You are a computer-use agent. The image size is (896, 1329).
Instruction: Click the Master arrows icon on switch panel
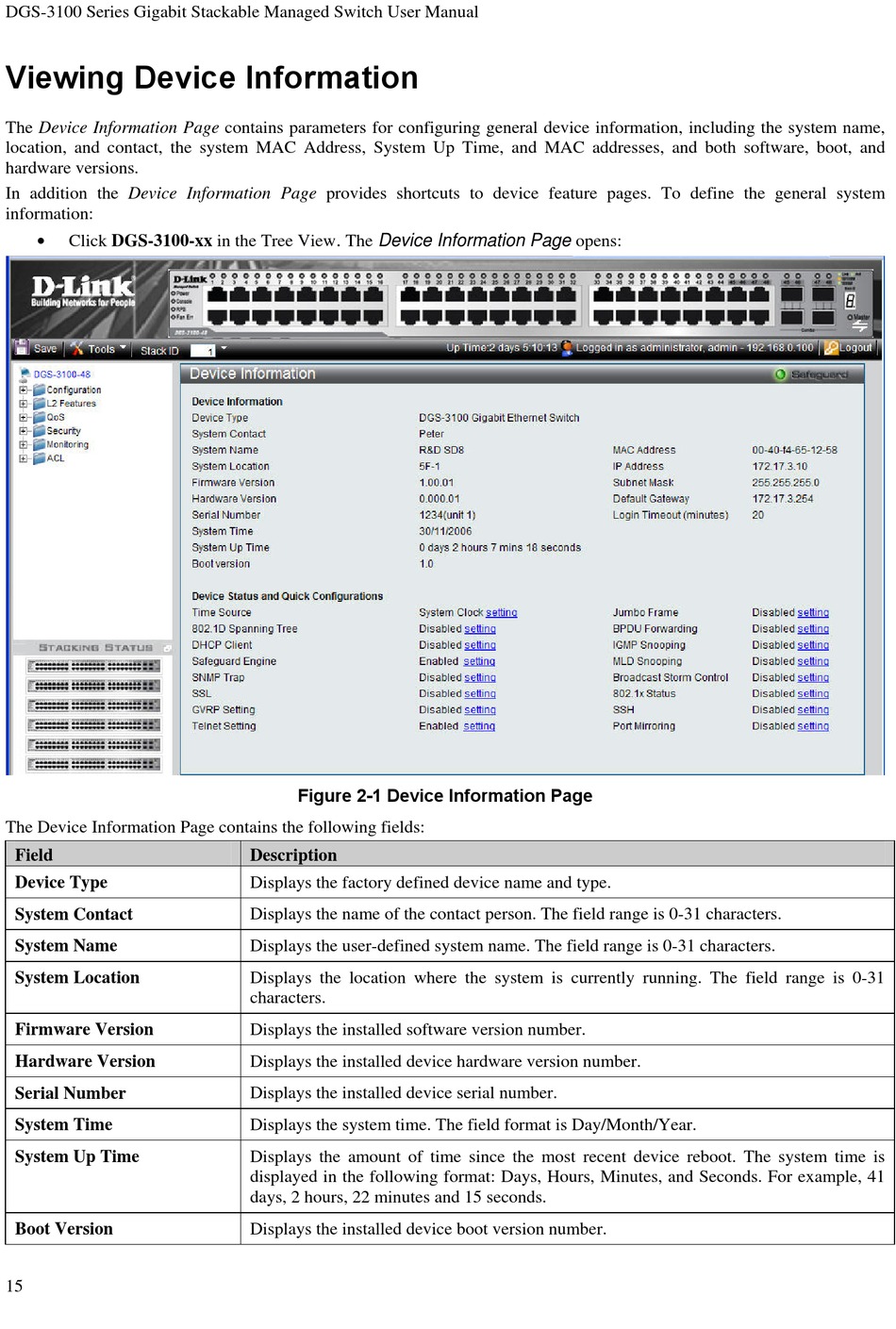pyautogui.click(x=859, y=327)
